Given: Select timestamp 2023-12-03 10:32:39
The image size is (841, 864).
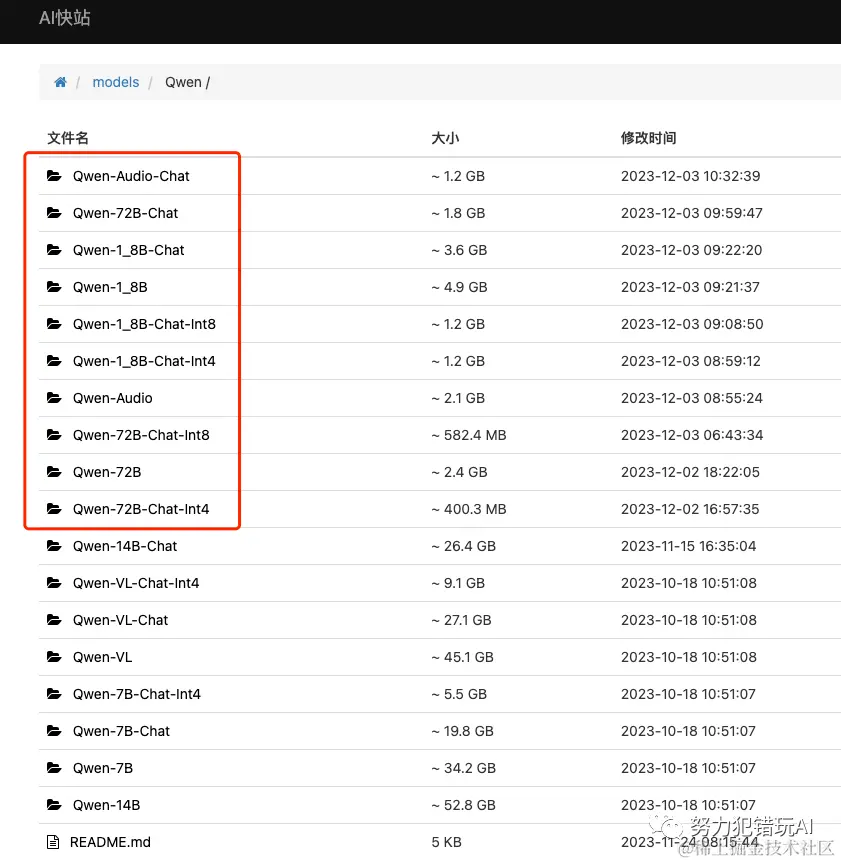Looking at the screenshot, I should [691, 176].
